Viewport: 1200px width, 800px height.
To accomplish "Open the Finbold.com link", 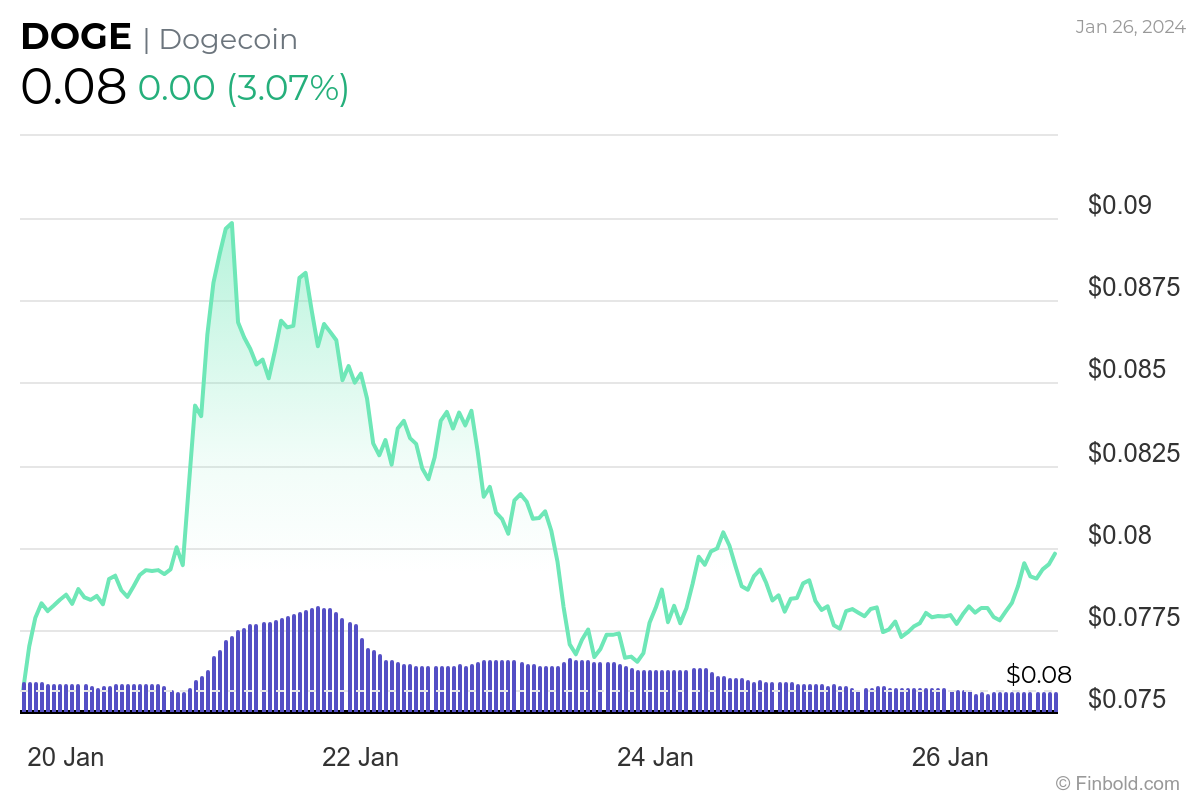I will (x=1116, y=785).
